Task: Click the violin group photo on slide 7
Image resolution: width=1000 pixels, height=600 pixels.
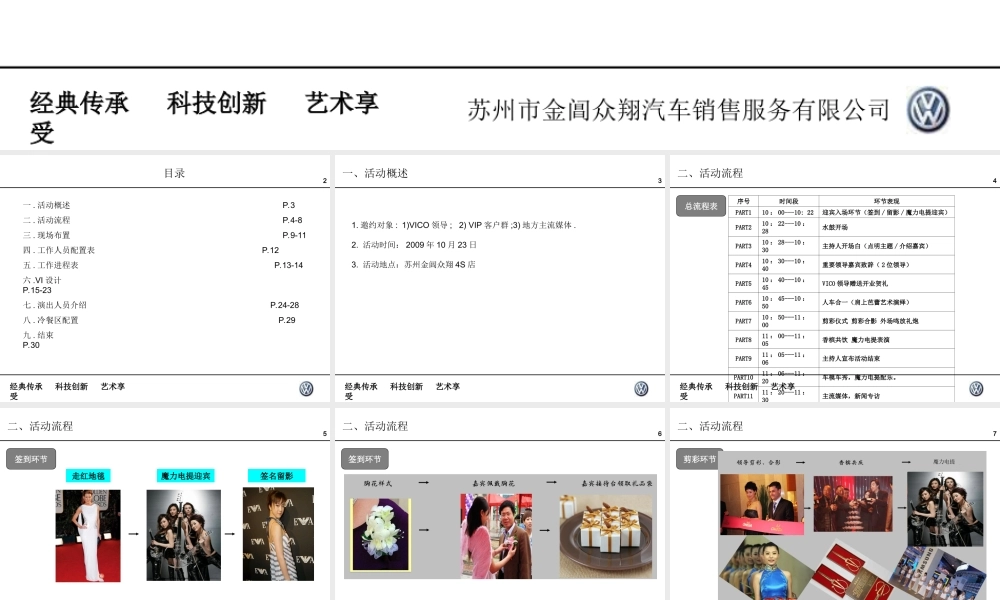Action: coord(945,508)
